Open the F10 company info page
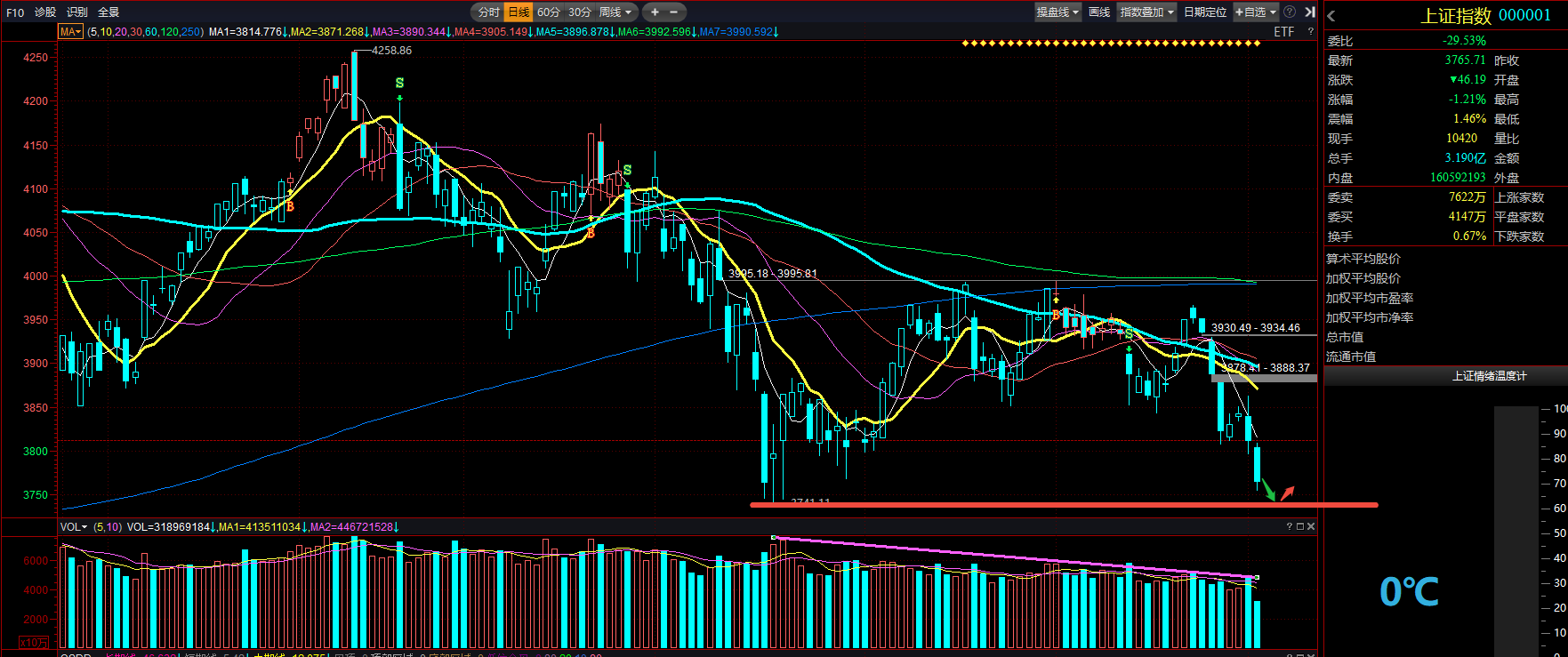This screenshot has height=657, width=1568. tap(15, 12)
